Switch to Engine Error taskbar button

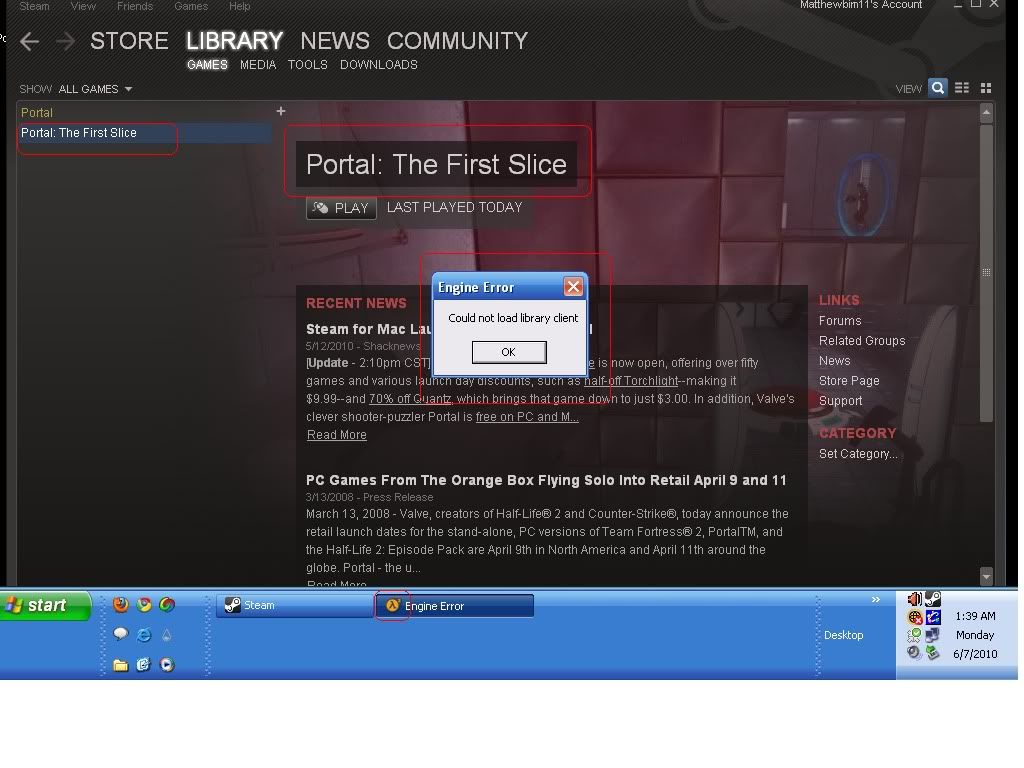(455, 606)
